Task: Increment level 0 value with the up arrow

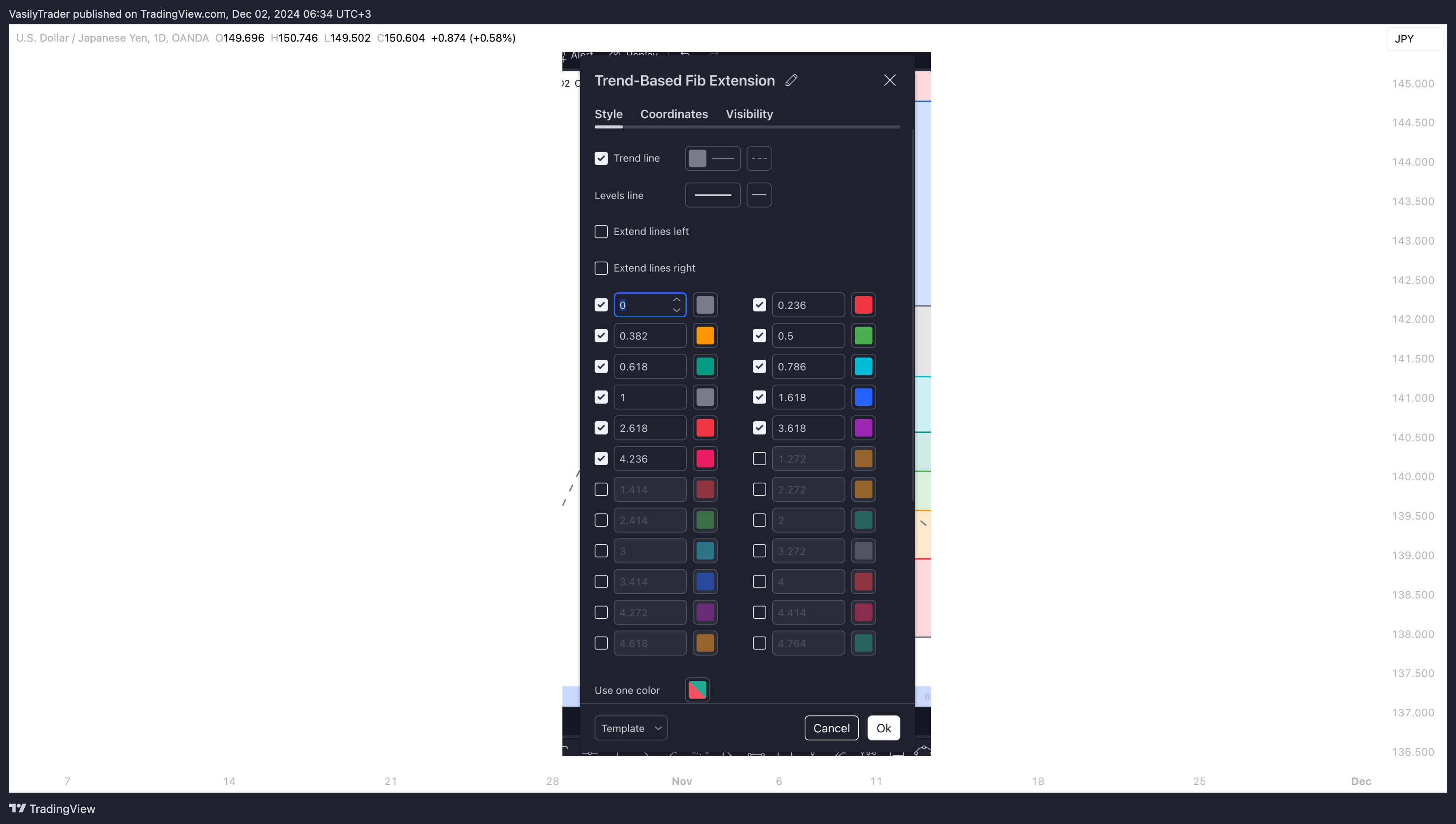Action: tap(677, 299)
